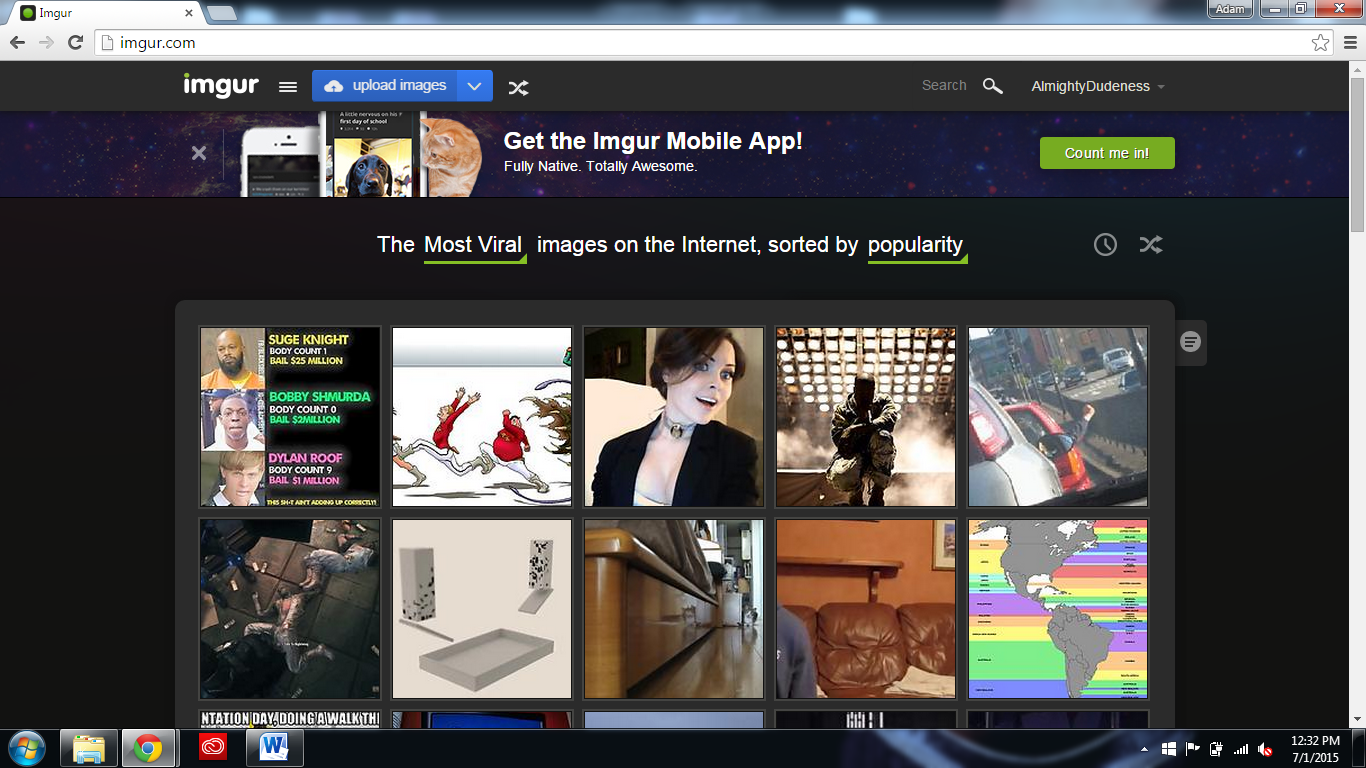Image resolution: width=1366 pixels, height=768 pixels.
Task: Click the Chrome taskbar icon
Action: click(149, 748)
